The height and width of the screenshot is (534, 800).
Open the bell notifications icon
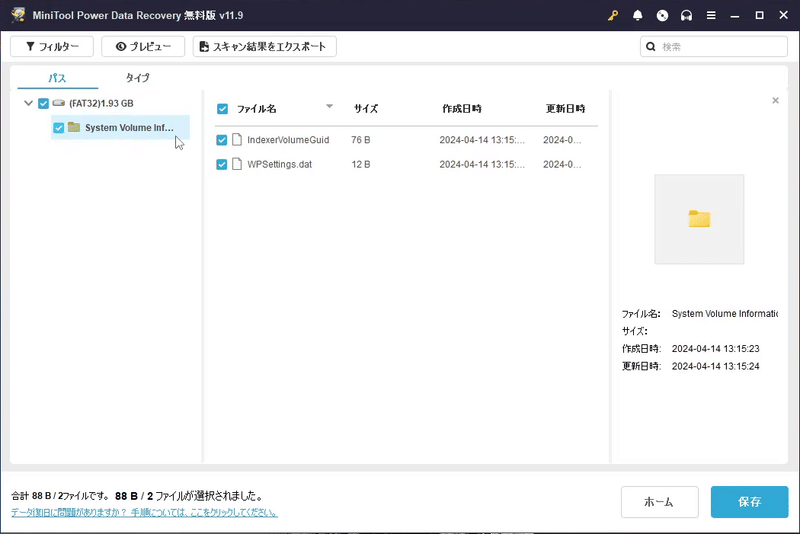tap(637, 15)
